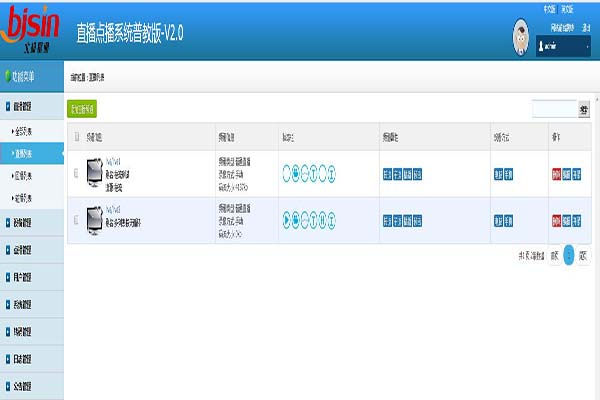Expand the bottom-most sidebar section below 日志管理

pyautogui.click(x=32, y=386)
